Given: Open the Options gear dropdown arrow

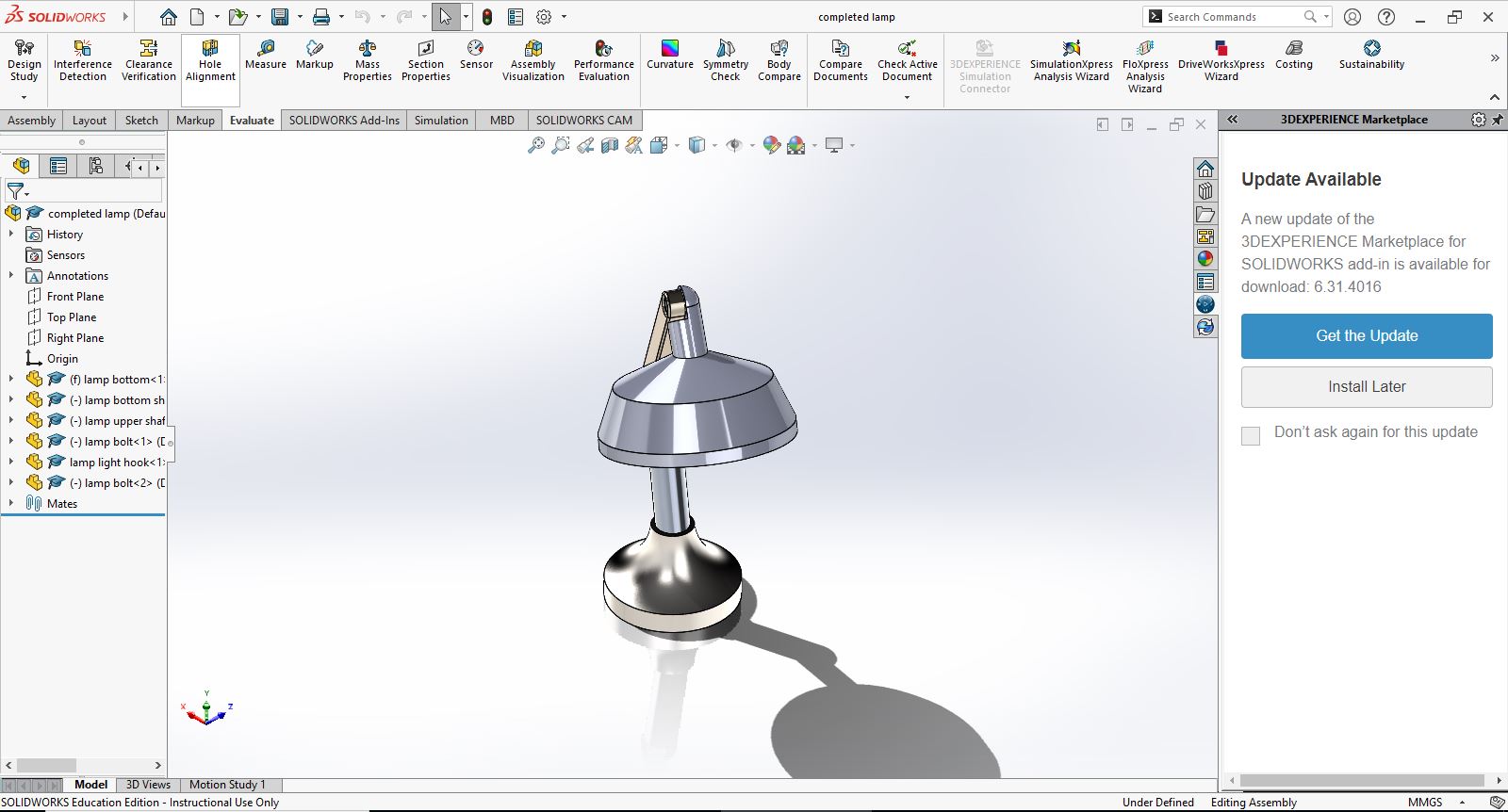Looking at the screenshot, I should tap(565, 17).
